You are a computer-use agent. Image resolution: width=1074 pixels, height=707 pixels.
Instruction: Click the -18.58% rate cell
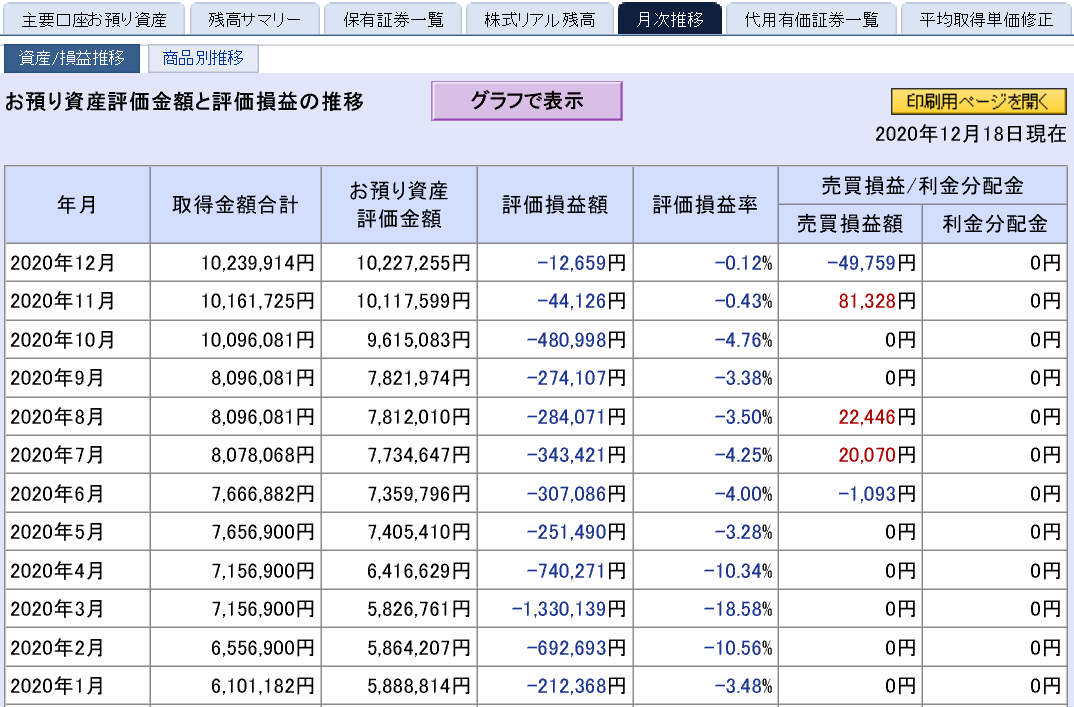705,608
